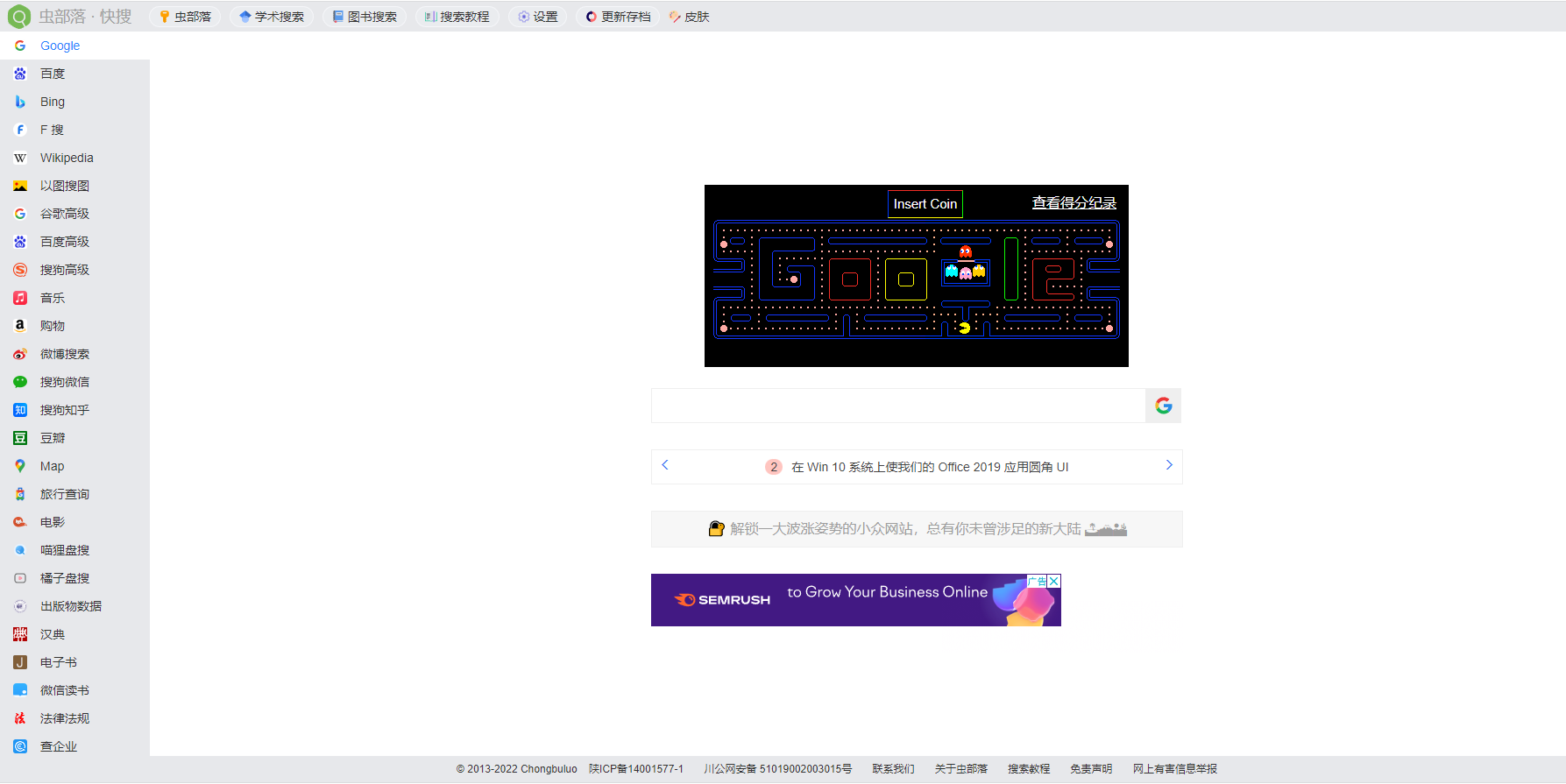Click the 百度高级 paw icon in the sidebar
The image size is (1566, 784).
(x=20, y=242)
